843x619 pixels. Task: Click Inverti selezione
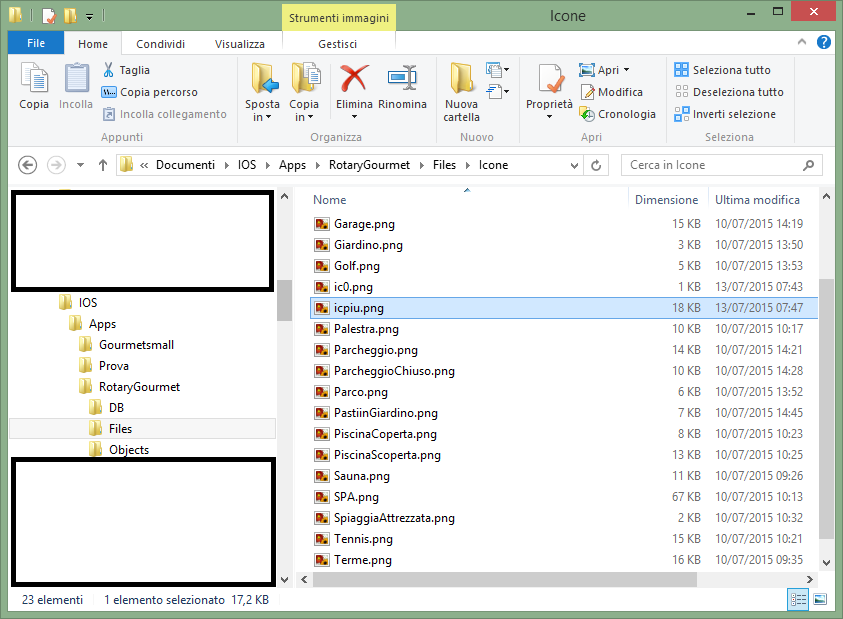(725, 114)
